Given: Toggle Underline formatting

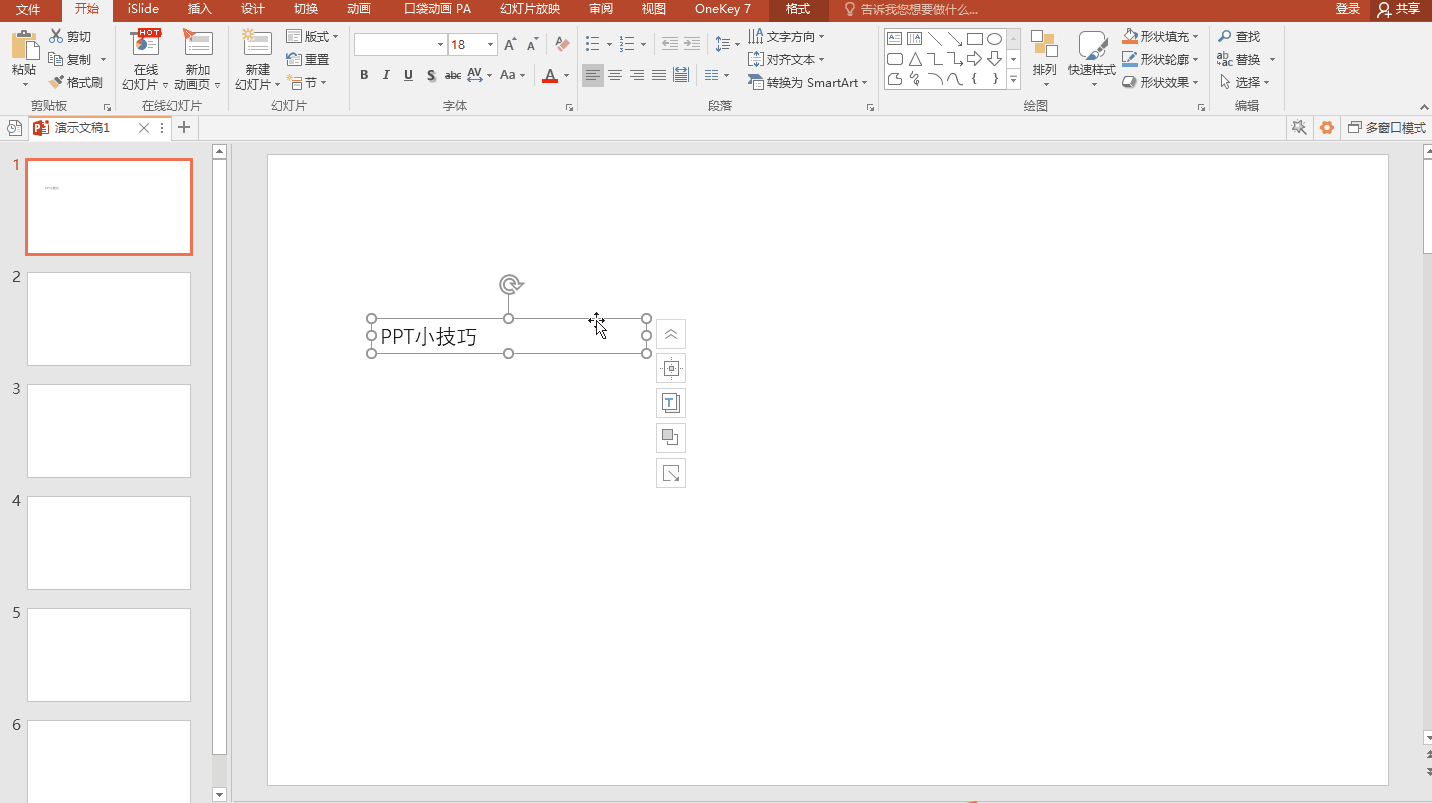Looking at the screenshot, I should (408, 75).
